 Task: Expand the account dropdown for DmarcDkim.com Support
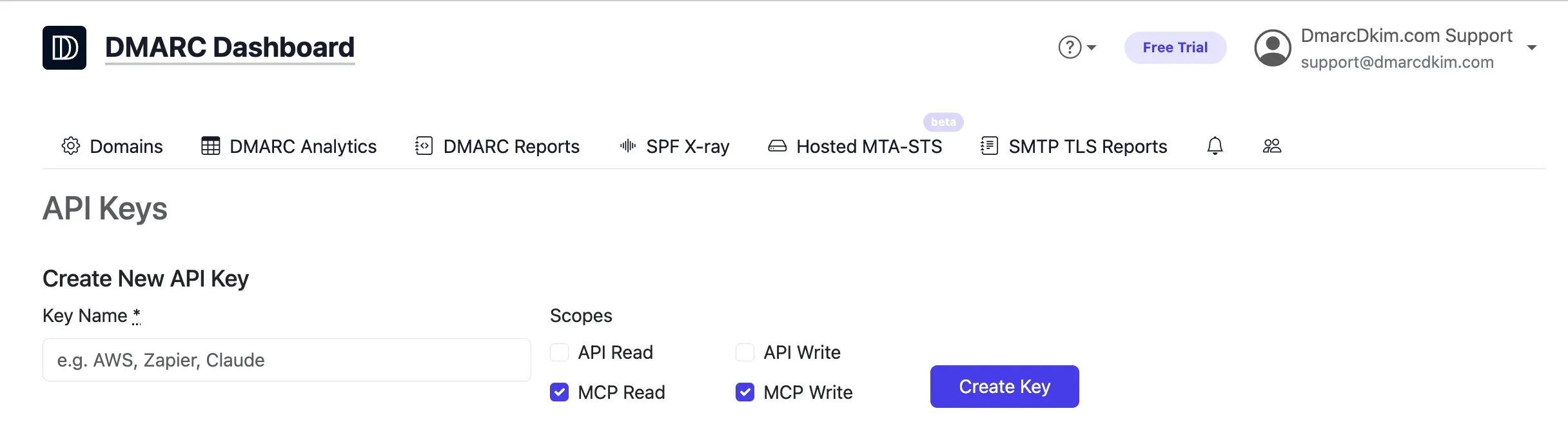pos(1533,47)
